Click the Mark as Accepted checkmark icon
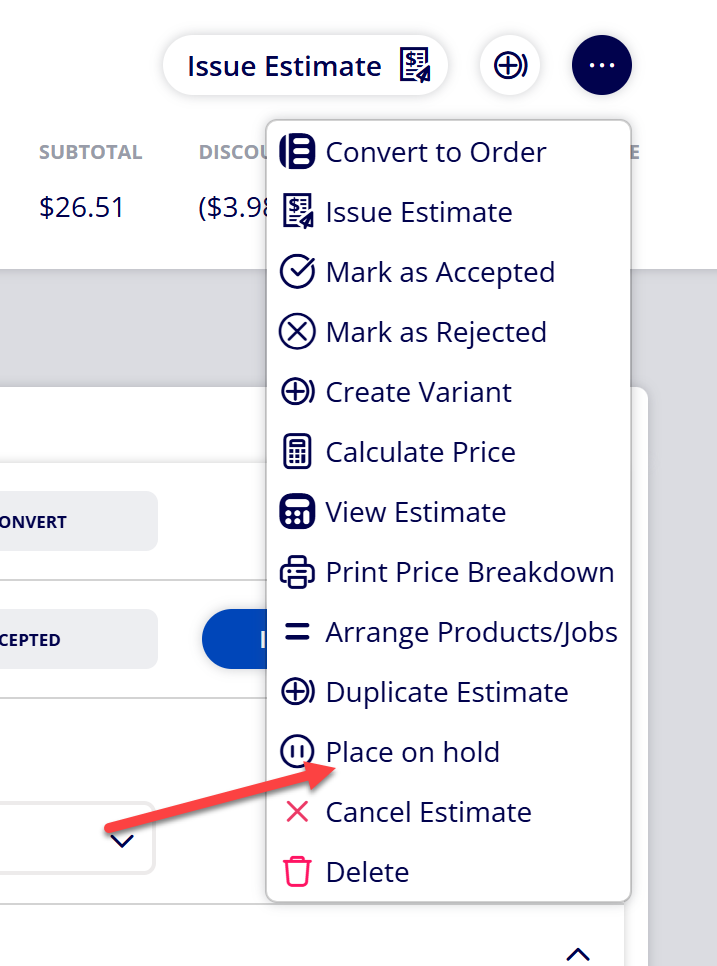717x966 pixels. [x=298, y=272]
